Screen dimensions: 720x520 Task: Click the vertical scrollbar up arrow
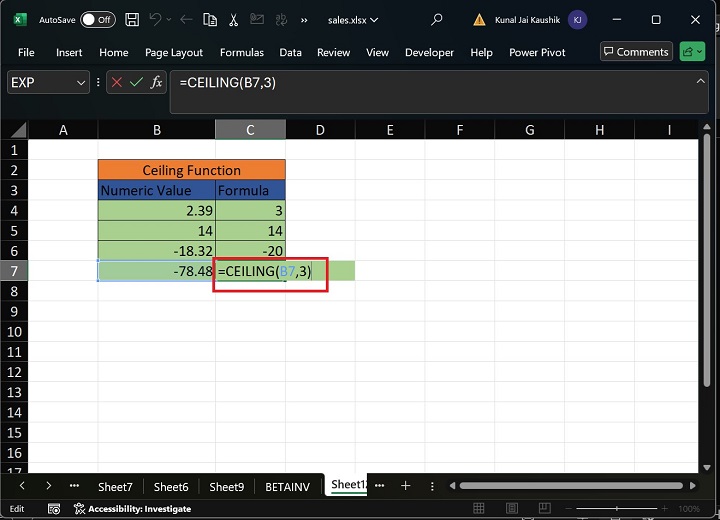(x=707, y=127)
